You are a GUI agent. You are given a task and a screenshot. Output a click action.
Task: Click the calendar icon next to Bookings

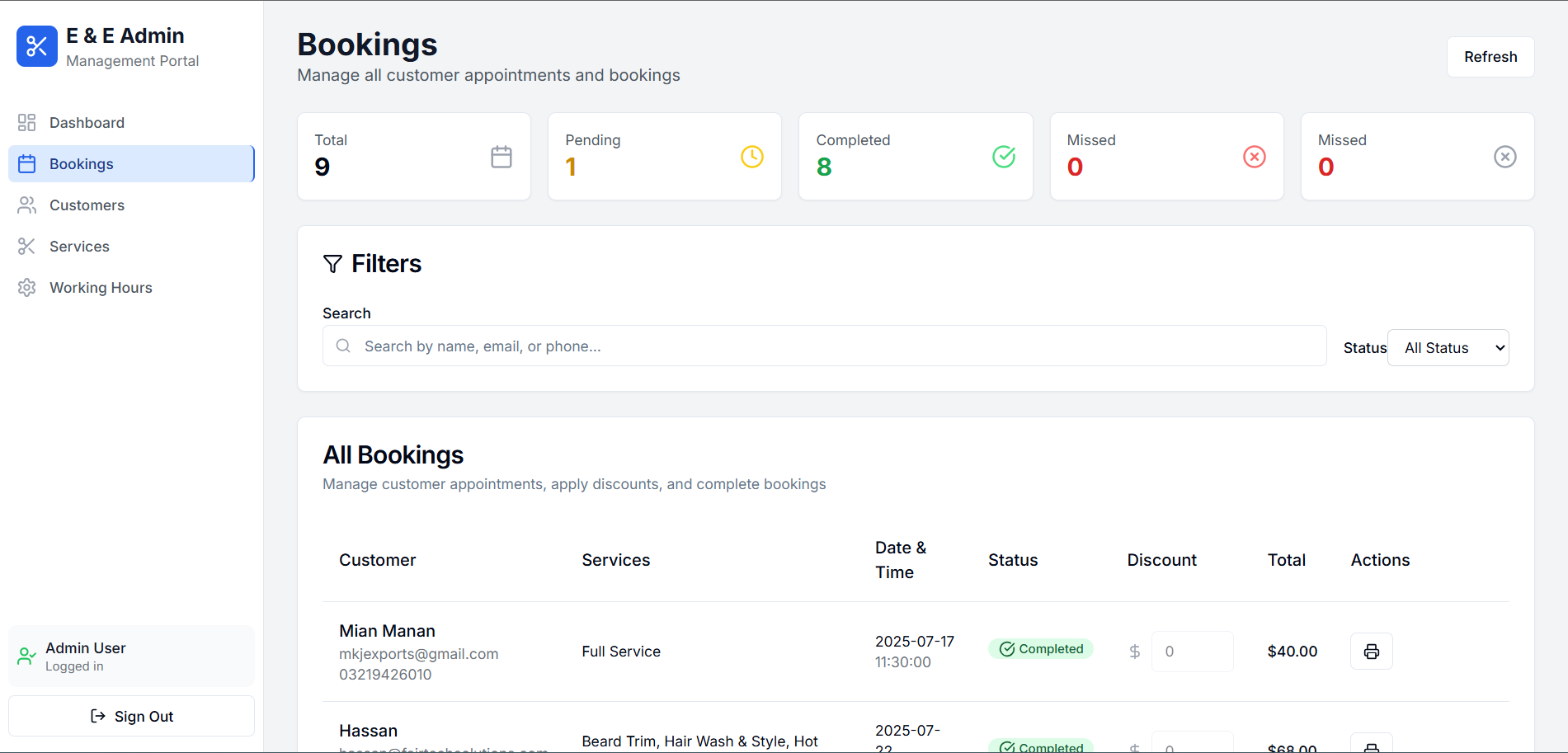(x=26, y=163)
